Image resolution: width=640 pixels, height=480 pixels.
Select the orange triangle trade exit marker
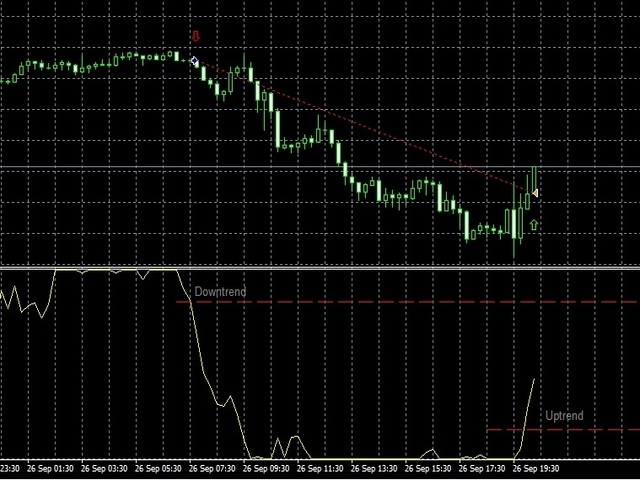(x=535, y=193)
